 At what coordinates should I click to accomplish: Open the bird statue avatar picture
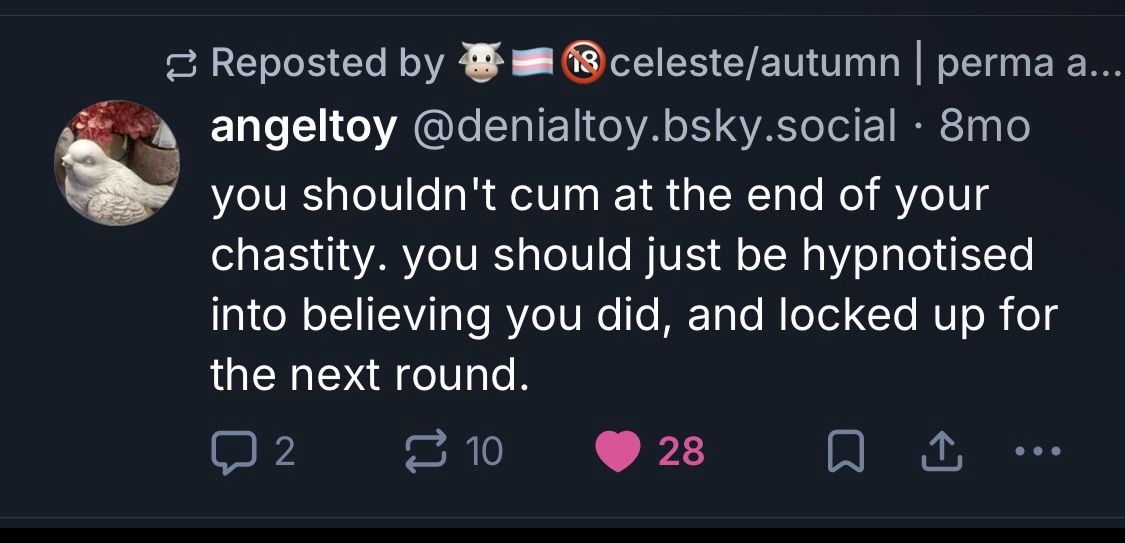click(117, 162)
